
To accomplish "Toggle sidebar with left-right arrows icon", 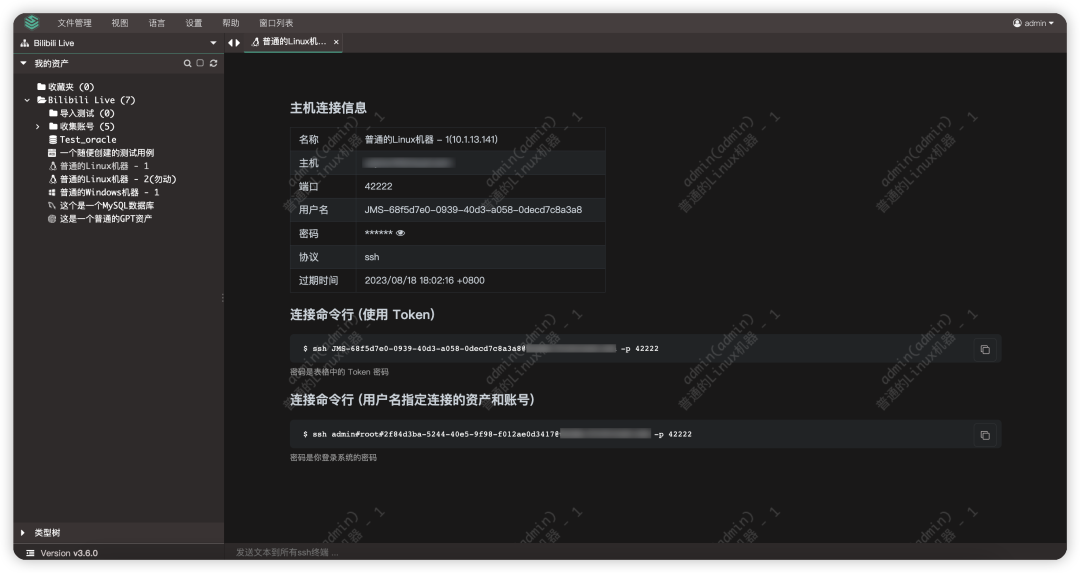I will tap(234, 43).
